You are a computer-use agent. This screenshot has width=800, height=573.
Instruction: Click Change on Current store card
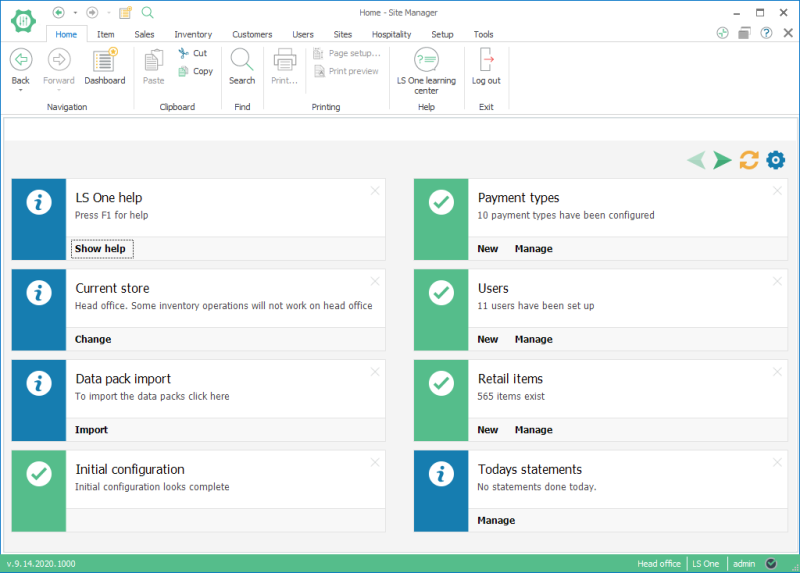pos(93,339)
